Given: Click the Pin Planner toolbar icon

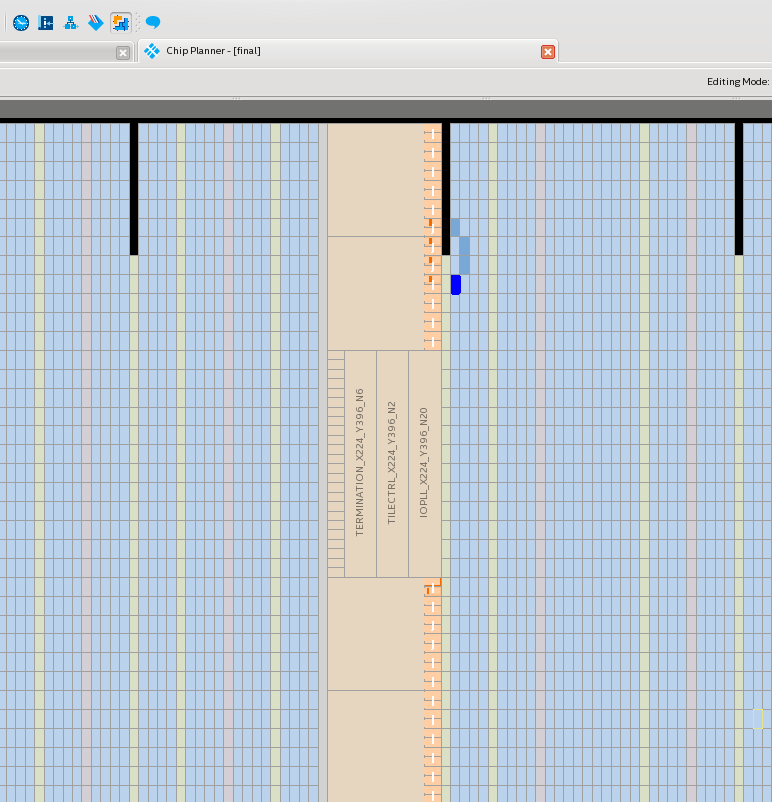Looking at the screenshot, I should click(x=46, y=22).
